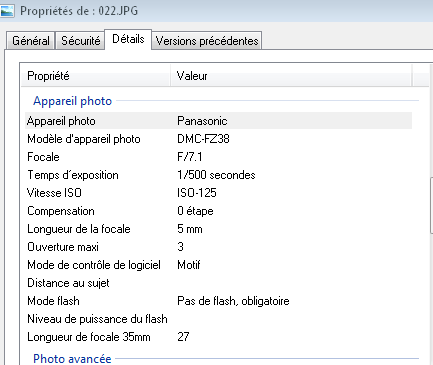Select the Détails tab

pyautogui.click(x=128, y=39)
